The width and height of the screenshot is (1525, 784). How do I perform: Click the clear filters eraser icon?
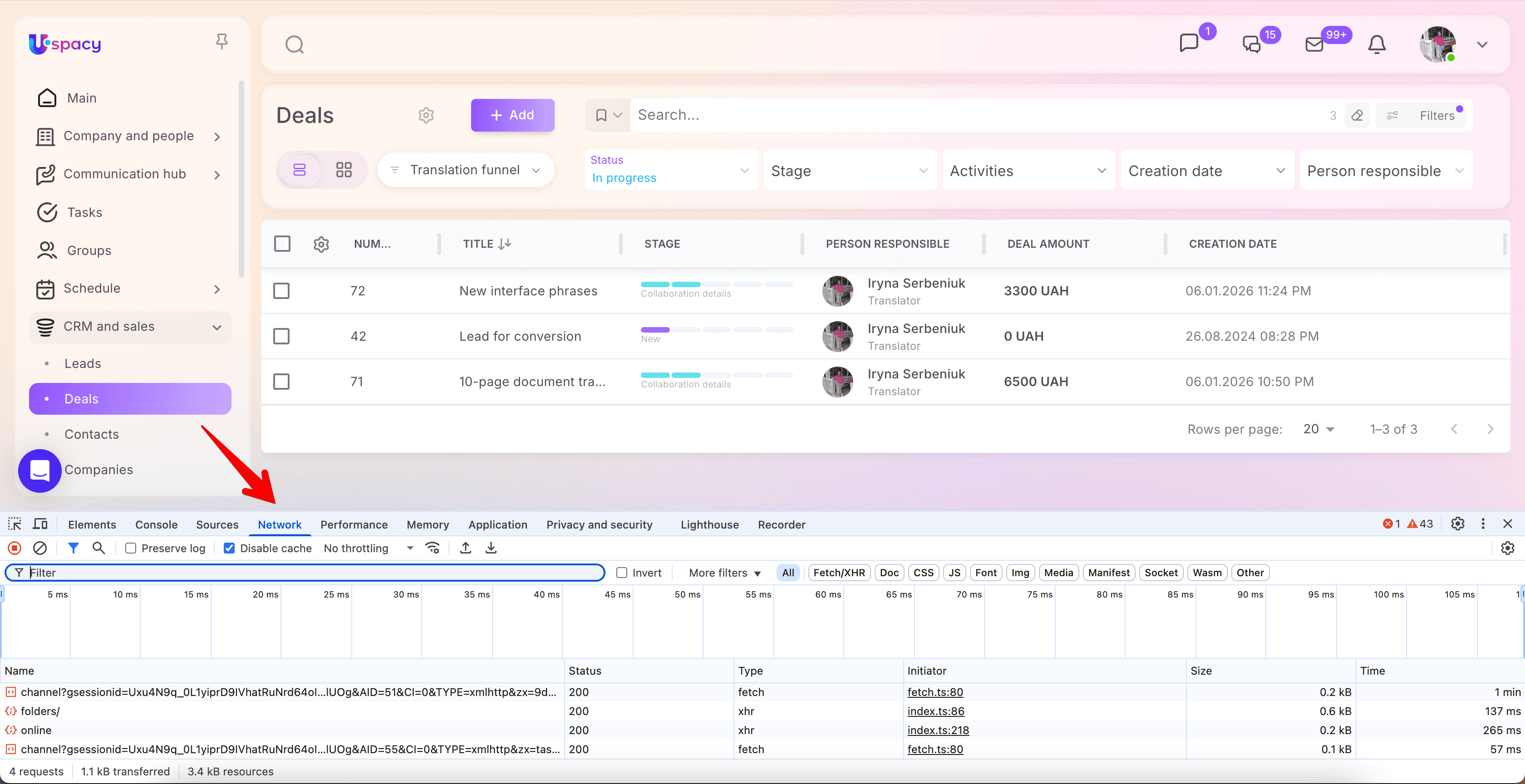(x=1357, y=115)
